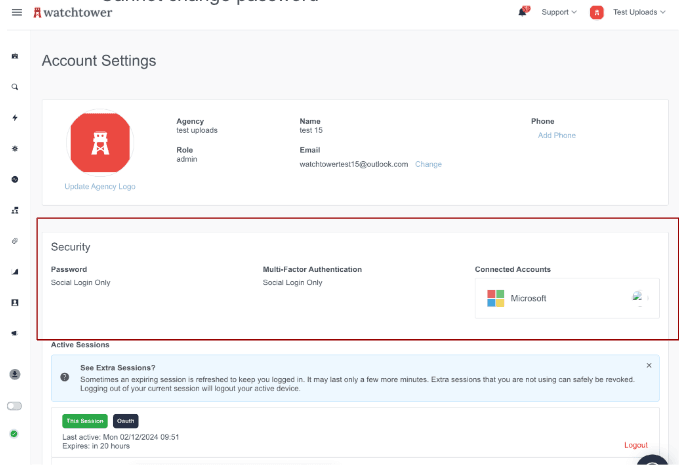Click the Change email link

[x=428, y=164]
